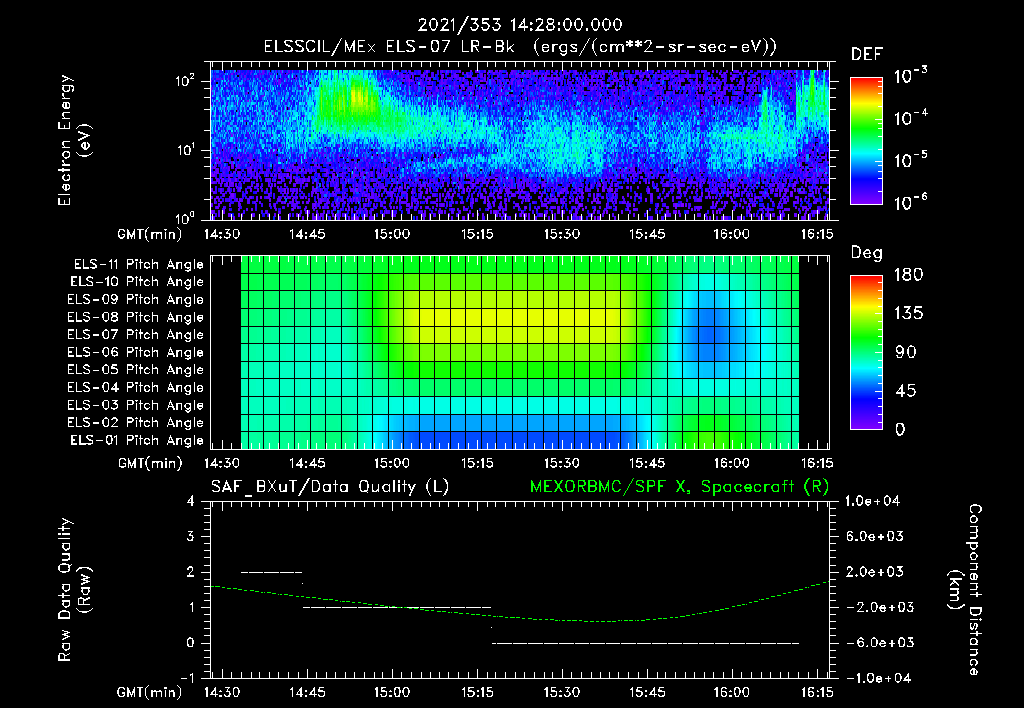Click the 10^-3 DEF scale value
The height and width of the screenshot is (708, 1024).
point(910,76)
